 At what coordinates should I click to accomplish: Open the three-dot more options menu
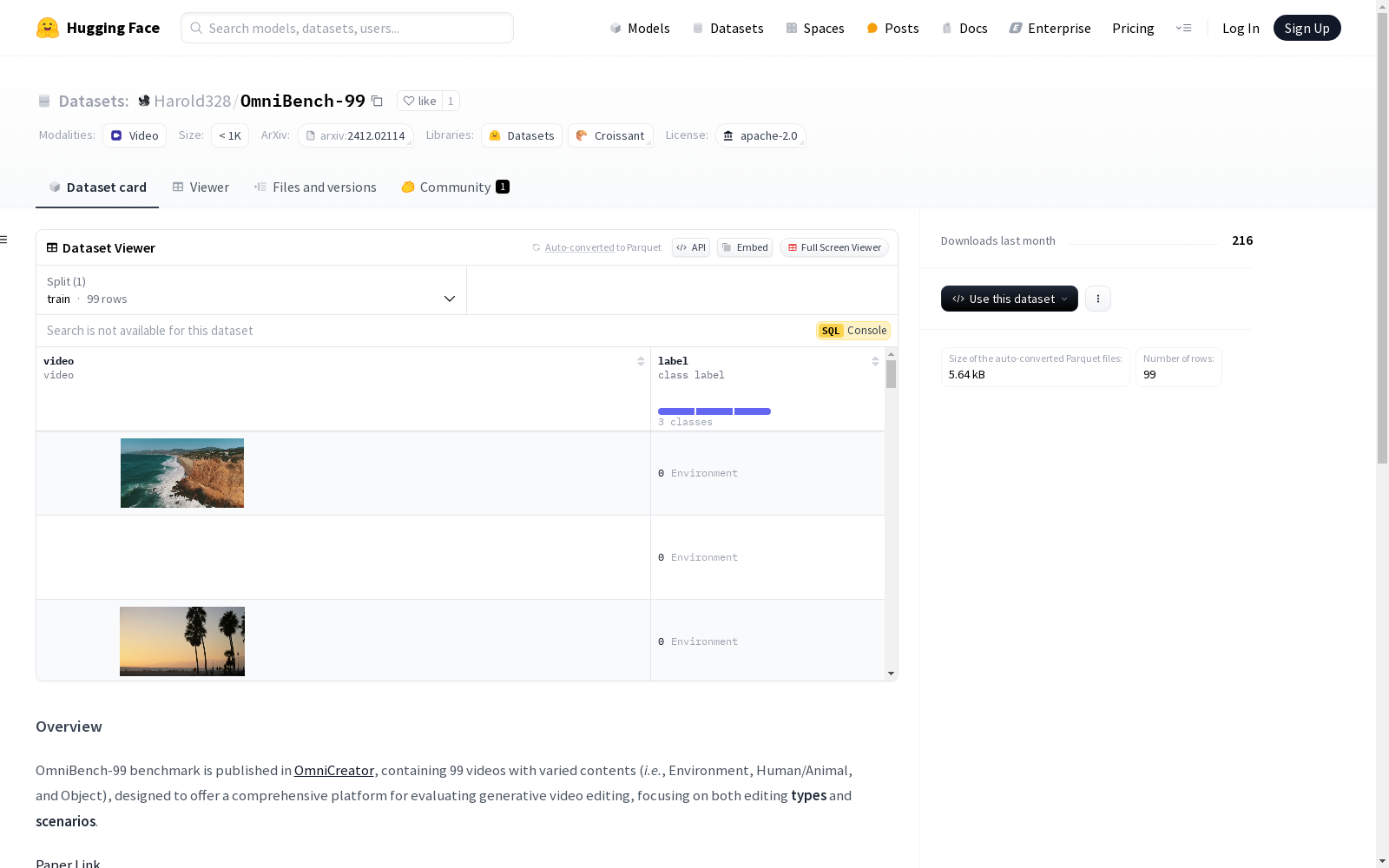pyautogui.click(x=1098, y=299)
